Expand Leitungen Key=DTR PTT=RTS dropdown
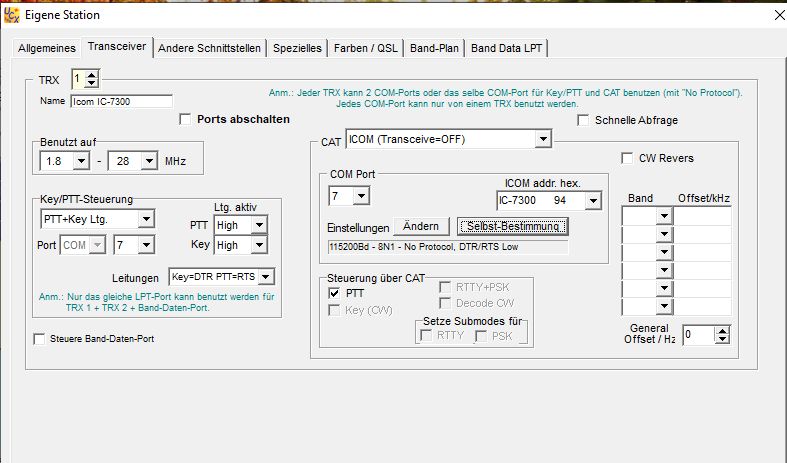Viewport: 787px width, 463px height. [266, 277]
